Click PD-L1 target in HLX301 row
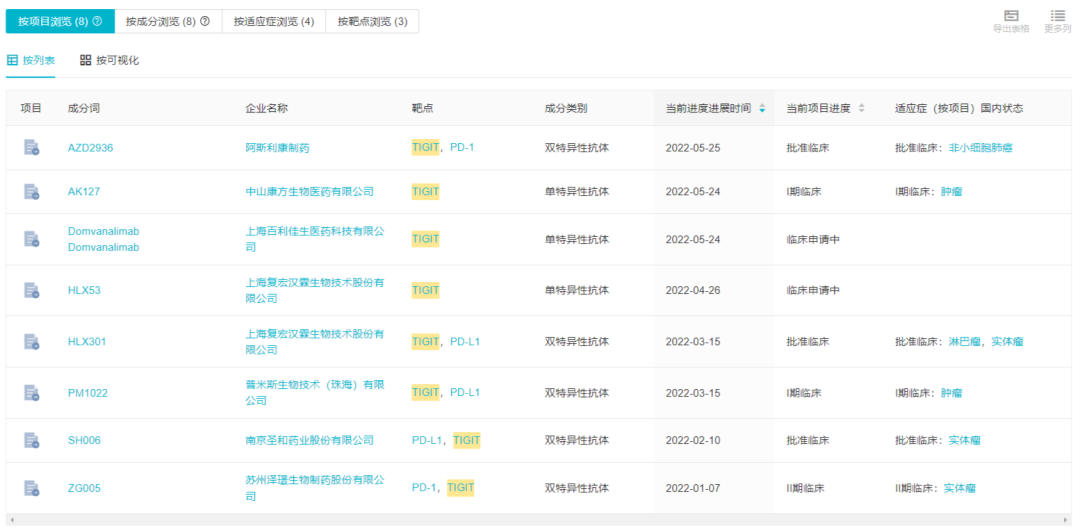This screenshot has width=1080, height=530. click(x=465, y=341)
